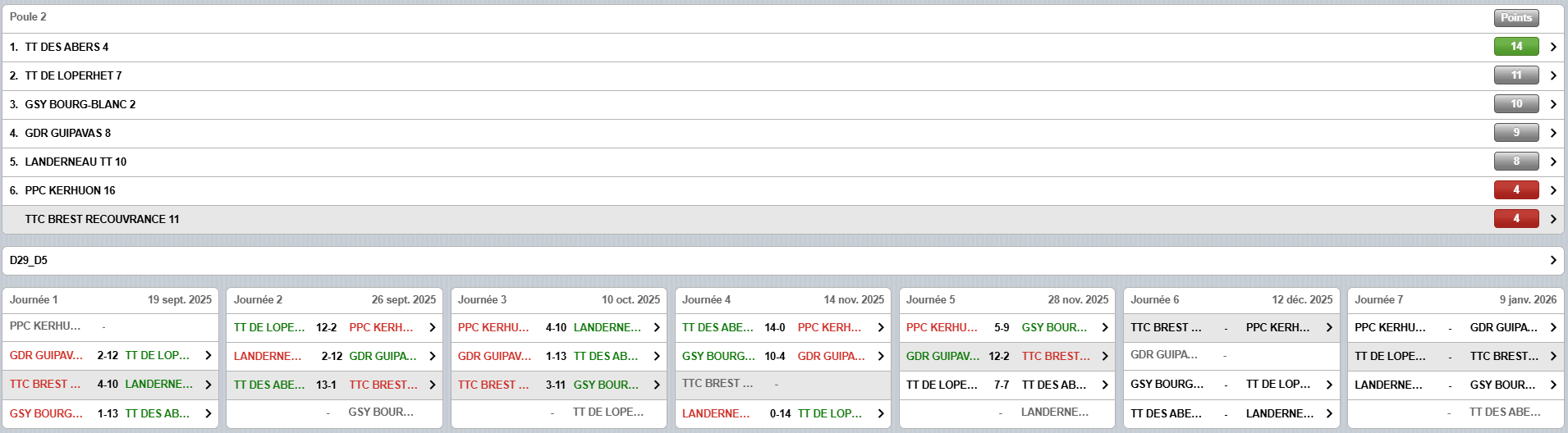The height and width of the screenshot is (433, 1568).
Task: Expand the GDR GUIPAVAS 8 row arrow
Action: pos(1552,133)
